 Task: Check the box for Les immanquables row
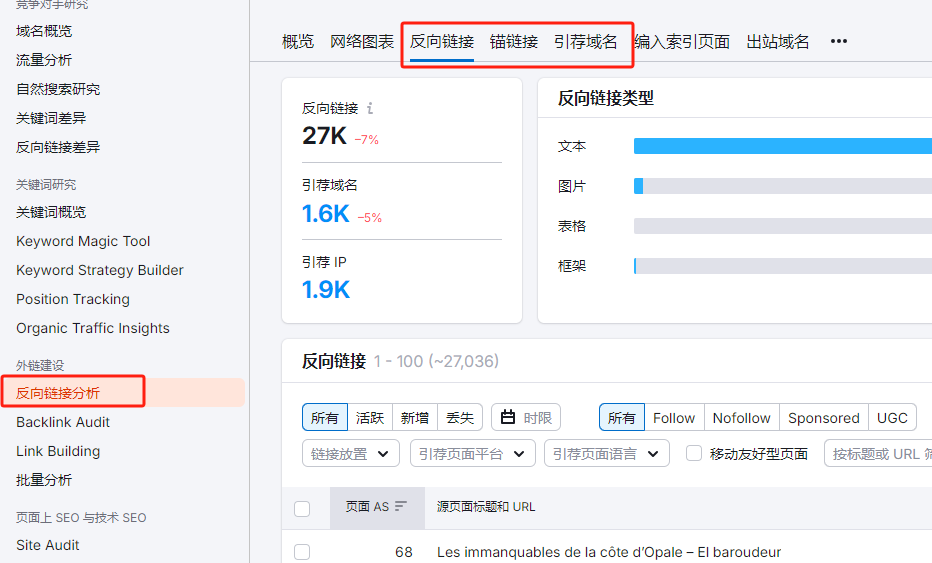click(302, 552)
